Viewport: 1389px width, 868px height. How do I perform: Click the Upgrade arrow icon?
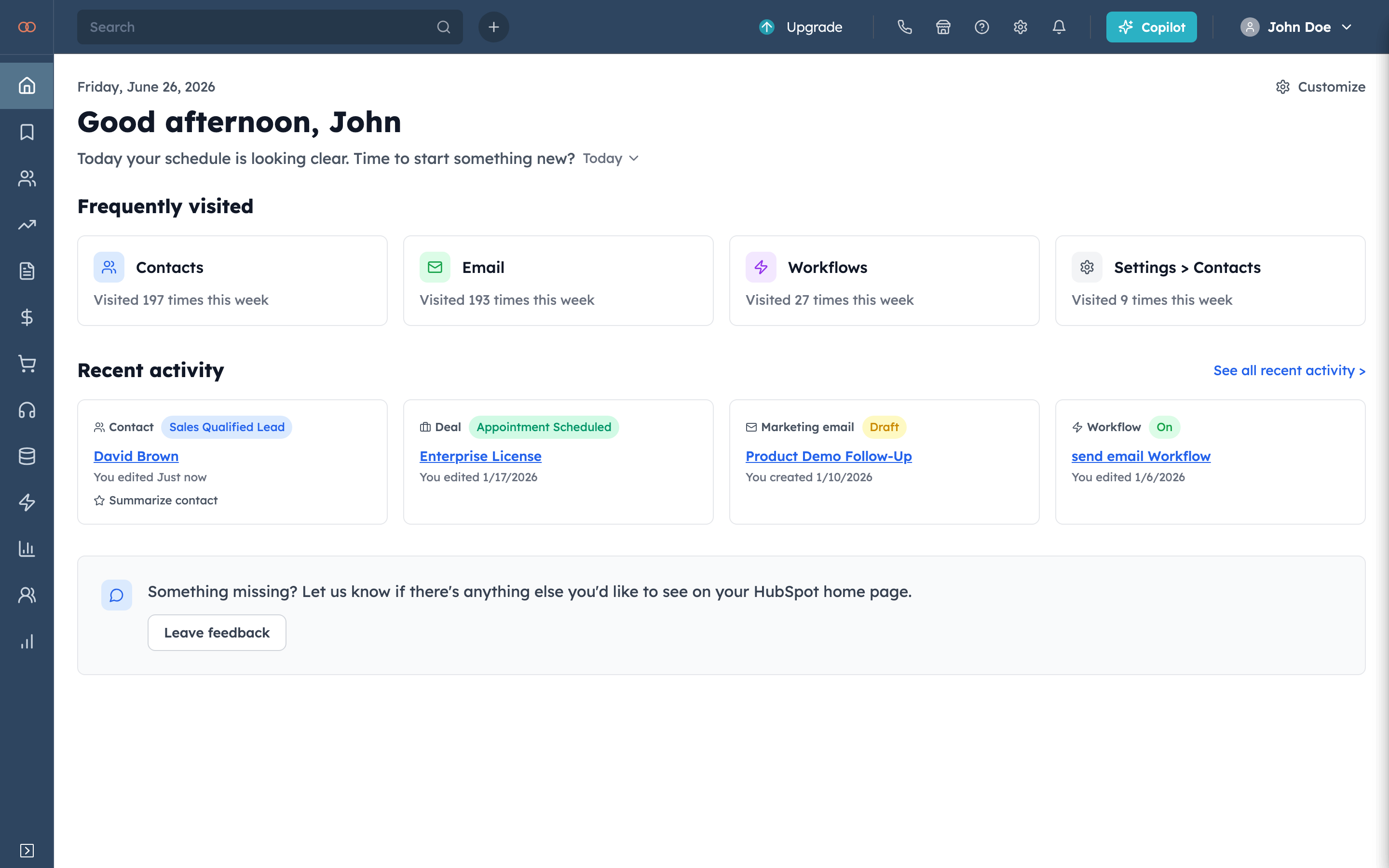(767, 27)
